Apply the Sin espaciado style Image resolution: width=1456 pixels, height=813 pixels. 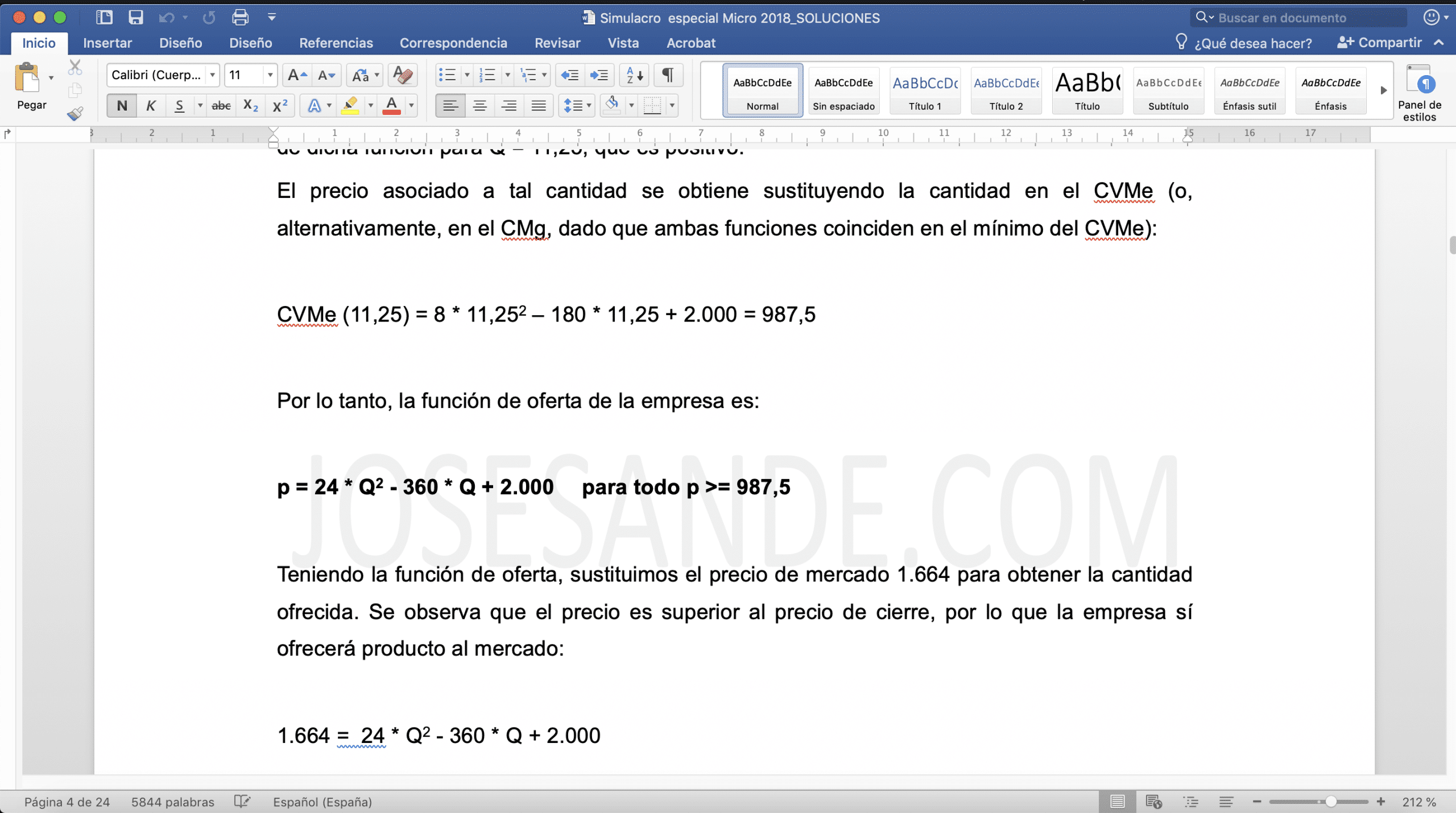(x=843, y=90)
